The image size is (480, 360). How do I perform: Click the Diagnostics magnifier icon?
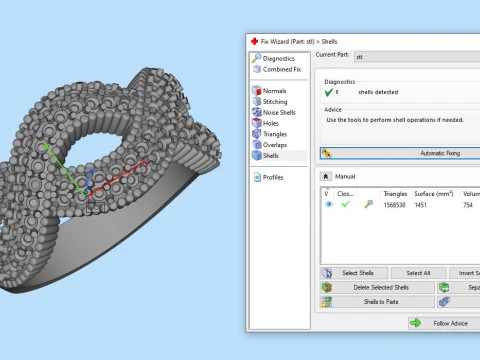[x=256, y=58]
